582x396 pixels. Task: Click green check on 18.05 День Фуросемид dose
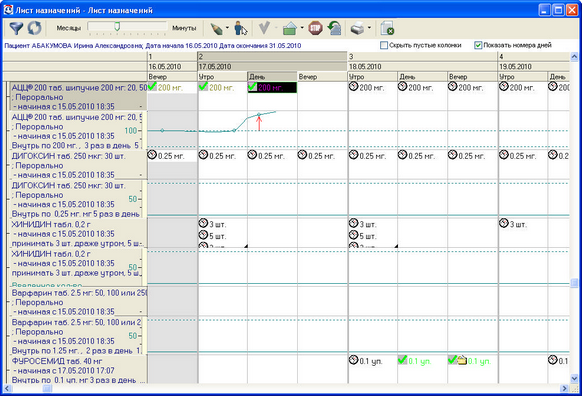point(402,360)
